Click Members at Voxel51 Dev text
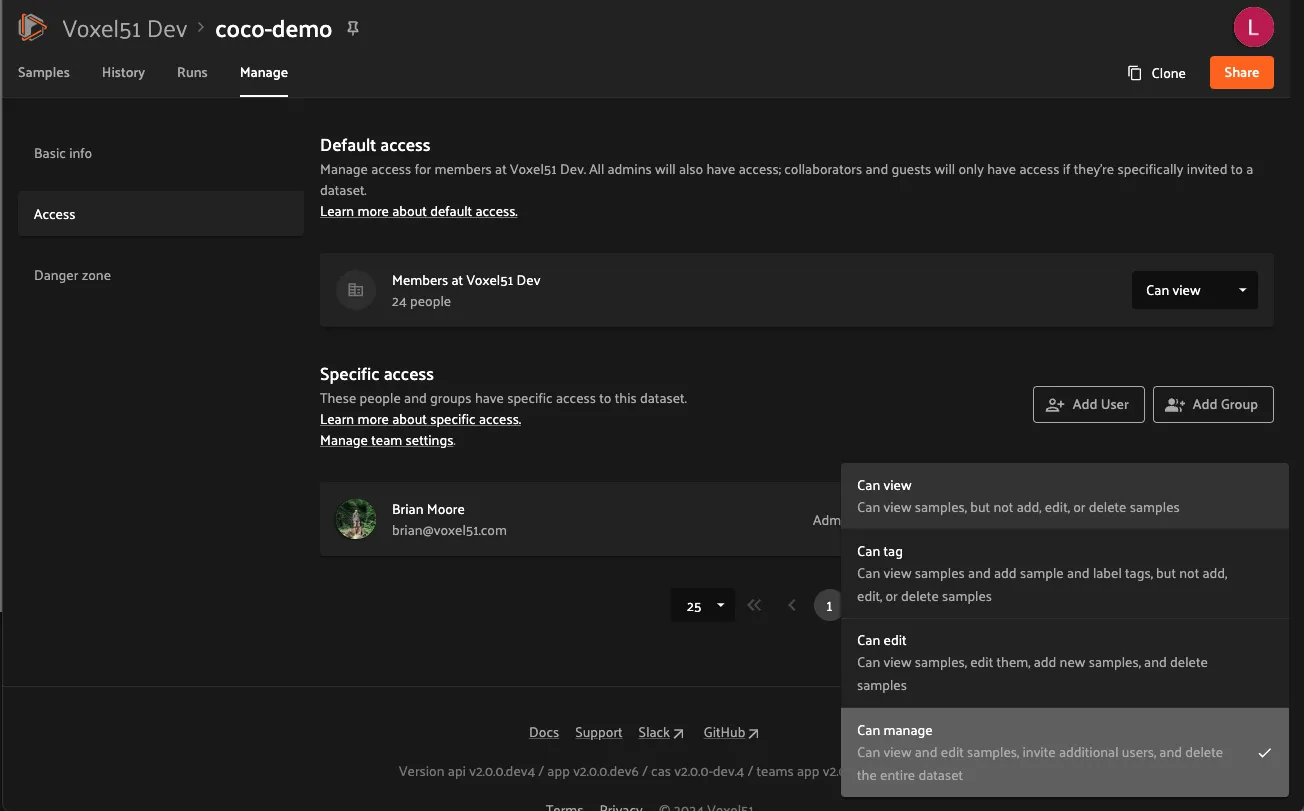This screenshot has width=1304, height=811. [x=466, y=280]
